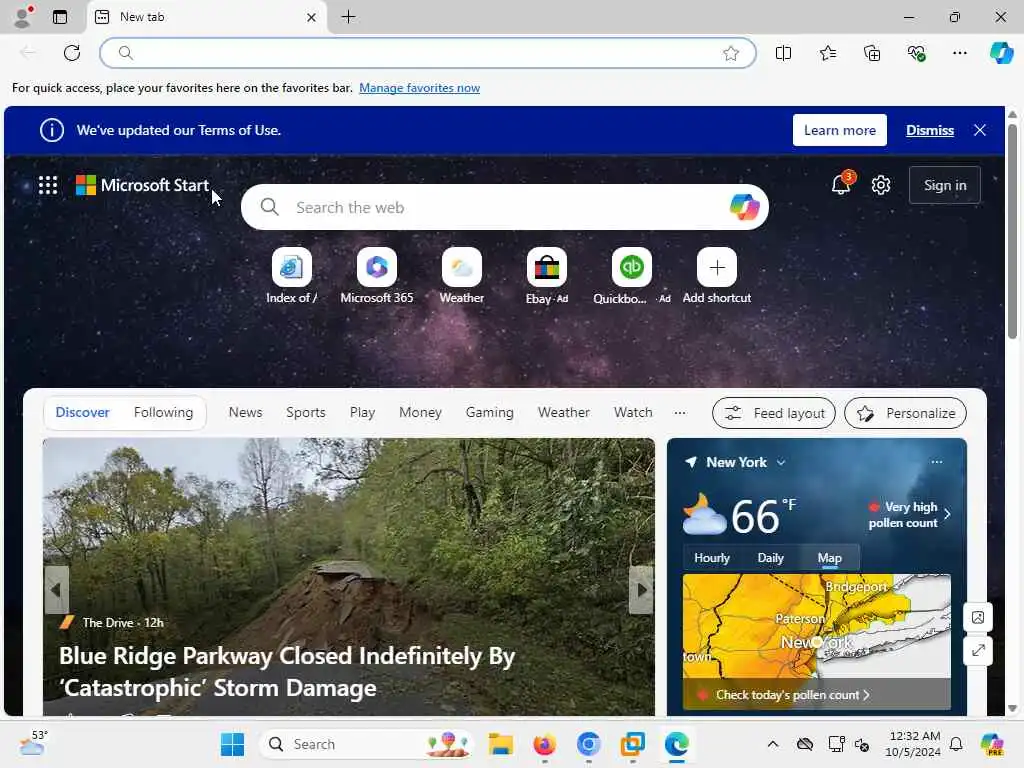Screen dimensions: 1024x768
Task: Click the Search the web field
Action: [x=505, y=207]
